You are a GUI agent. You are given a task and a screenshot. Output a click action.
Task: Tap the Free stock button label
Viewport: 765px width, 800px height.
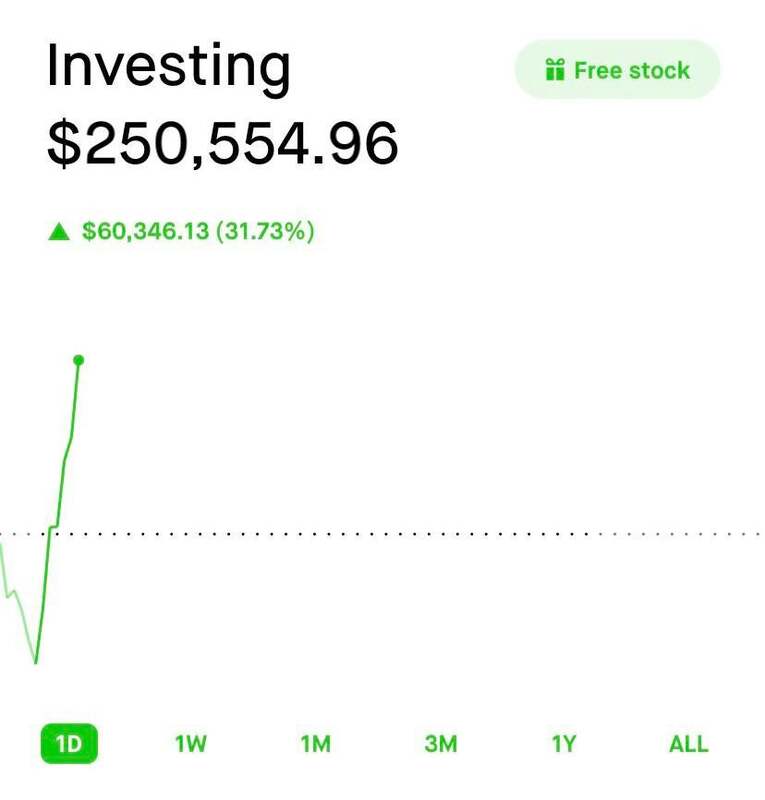click(x=632, y=70)
